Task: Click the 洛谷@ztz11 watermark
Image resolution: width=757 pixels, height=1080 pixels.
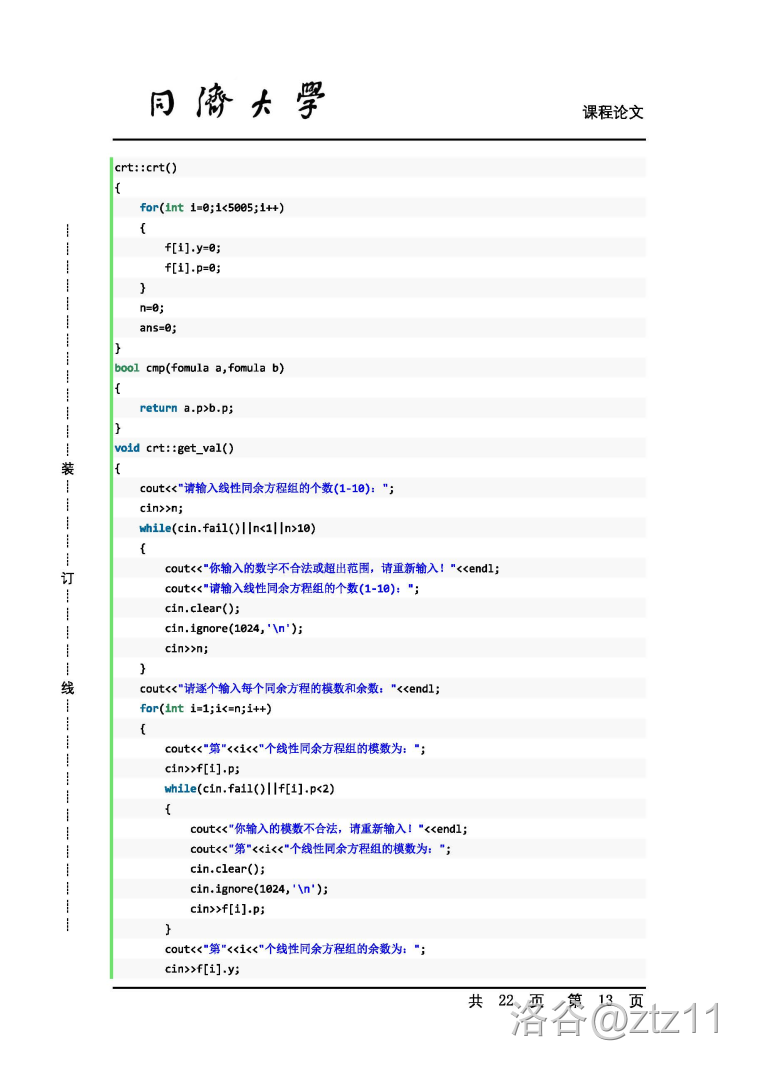Action: [615, 1021]
